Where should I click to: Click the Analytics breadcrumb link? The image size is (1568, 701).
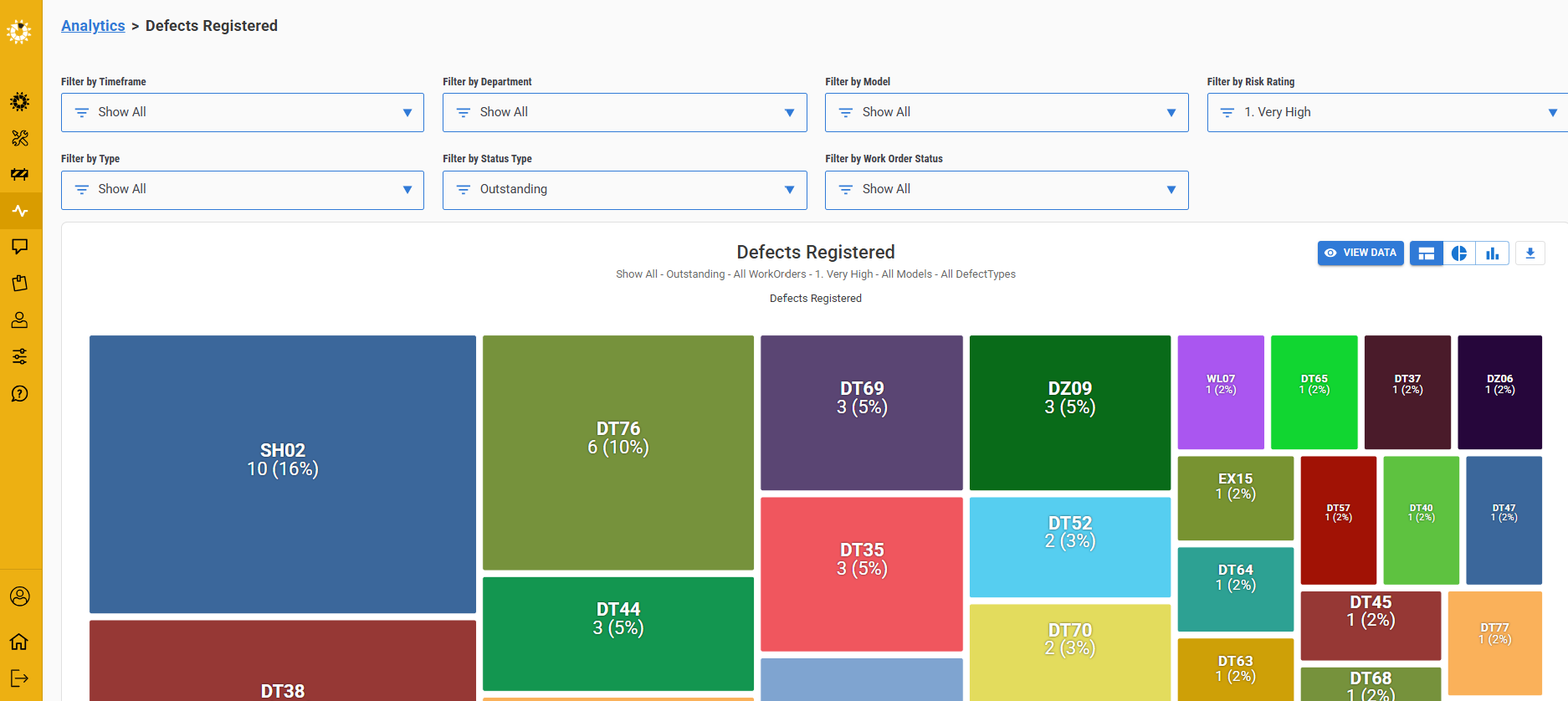93,26
